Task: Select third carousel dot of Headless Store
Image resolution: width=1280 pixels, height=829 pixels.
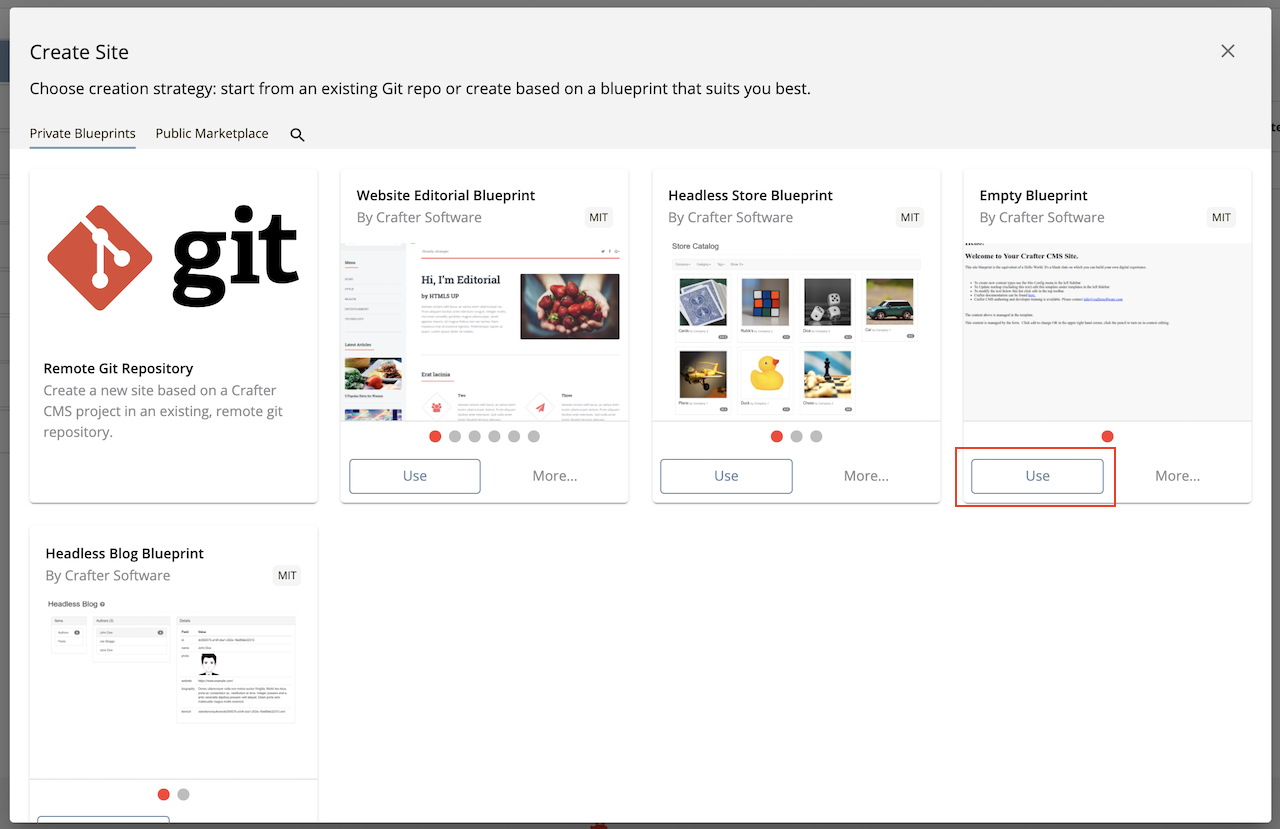Action: pyautogui.click(x=816, y=436)
